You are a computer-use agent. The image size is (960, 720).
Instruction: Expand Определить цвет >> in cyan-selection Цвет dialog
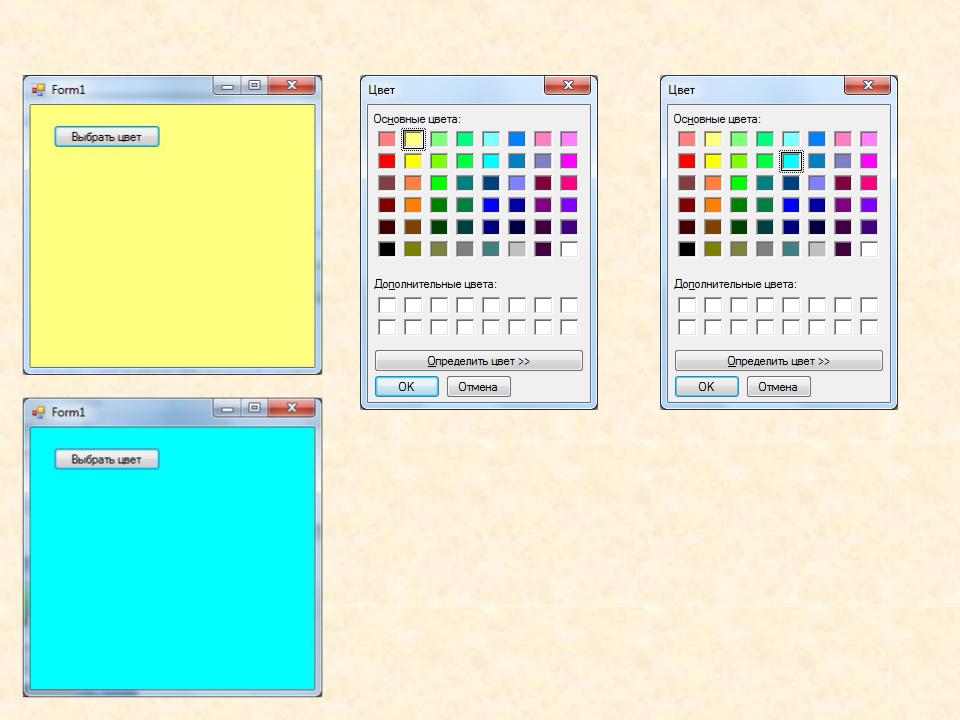(778, 361)
